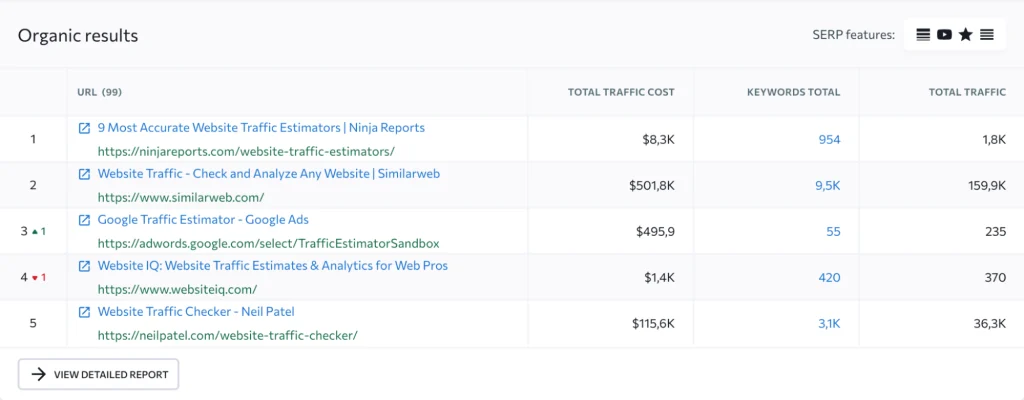Open keywords total 954 link
The image size is (1024, 400).
[829, 139]
